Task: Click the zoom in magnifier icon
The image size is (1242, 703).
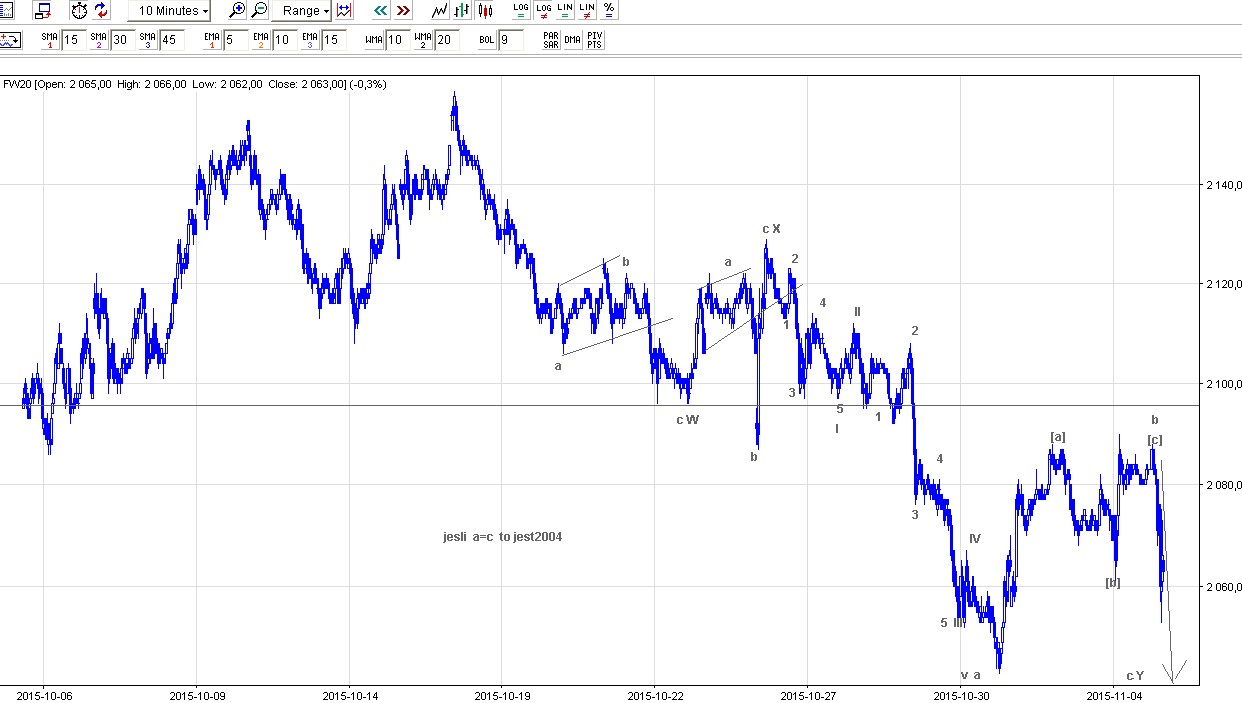Action: click(x=237, y=11)
